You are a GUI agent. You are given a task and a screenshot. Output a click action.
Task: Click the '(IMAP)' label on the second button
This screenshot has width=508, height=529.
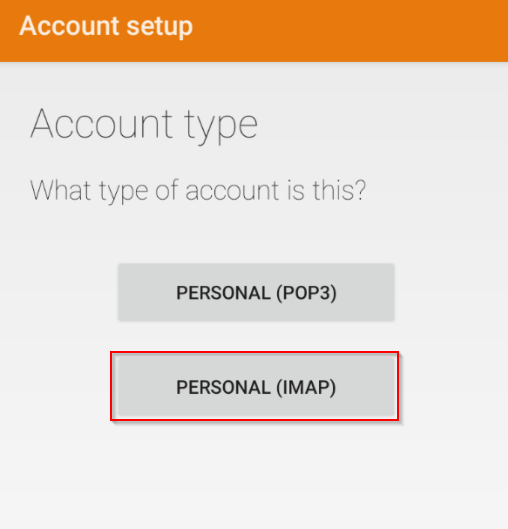[306, 387]
